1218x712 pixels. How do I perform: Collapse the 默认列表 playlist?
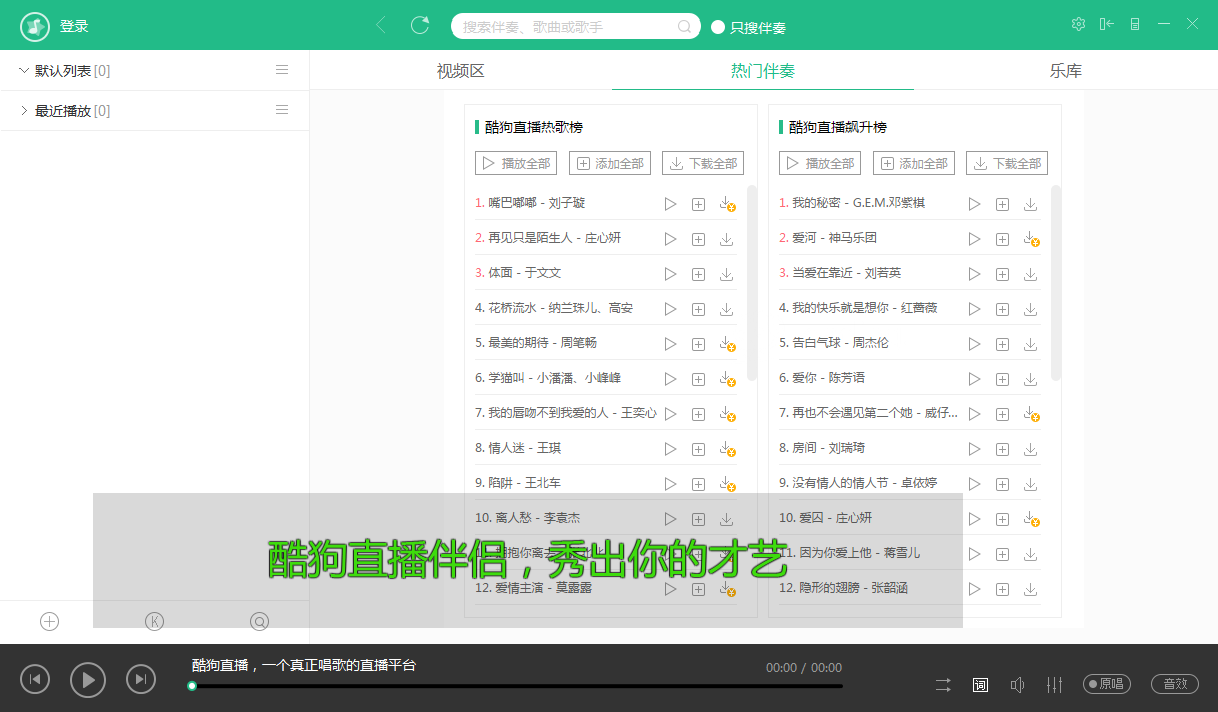24,70
